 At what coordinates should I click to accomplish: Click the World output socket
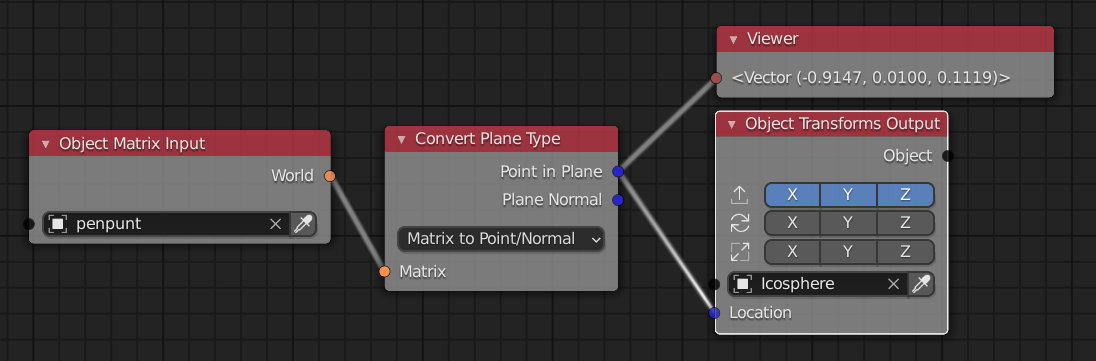tap(330, 176)
